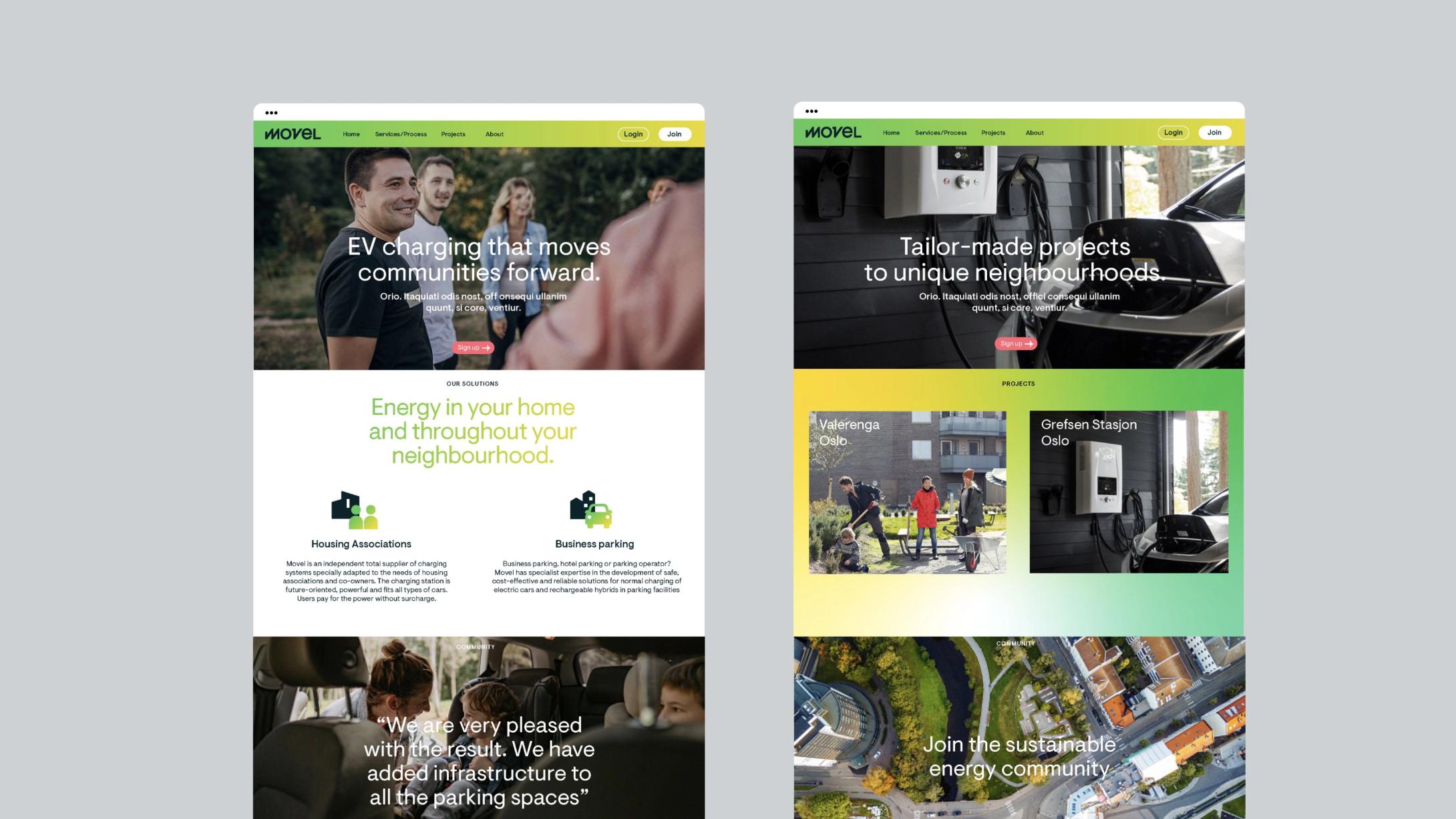The image size is (1456, 819).
Task: Open About in right mockup navigation
Action: pos(1034,133)
